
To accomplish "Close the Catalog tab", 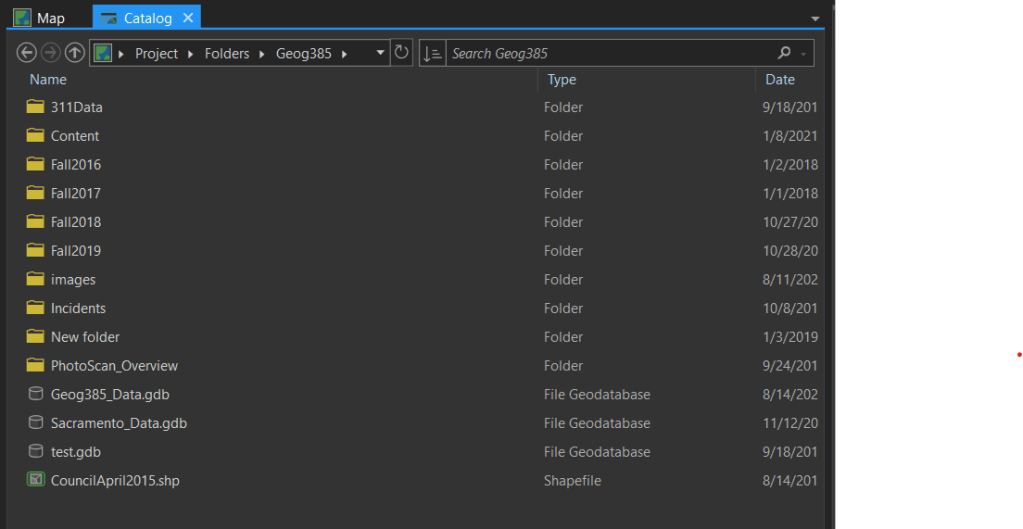I will tap(188, 18).
